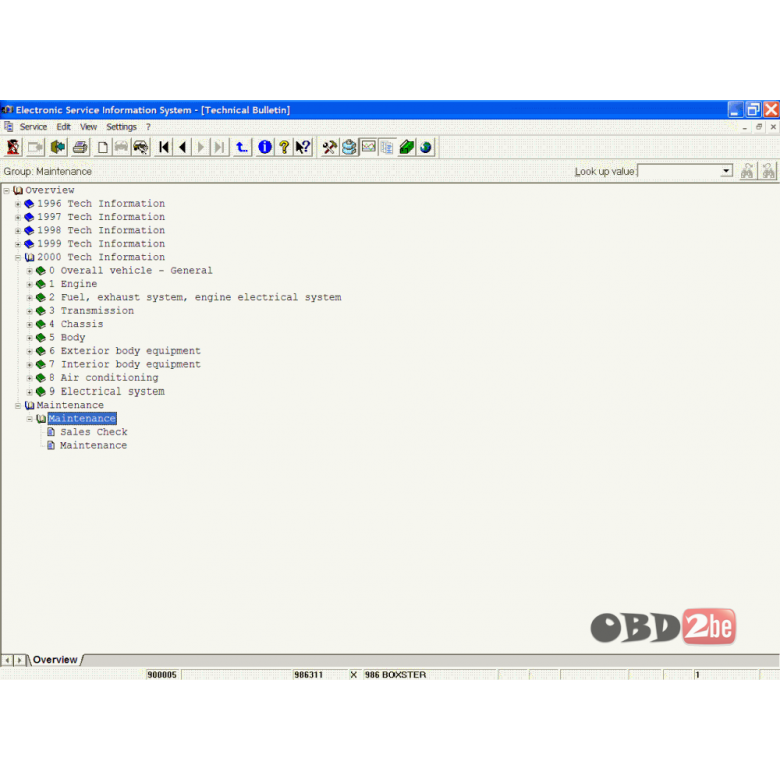Select 8 Air conditioning item
The width and height of the screenshot is (780, 780).
[x=103, y=378]
